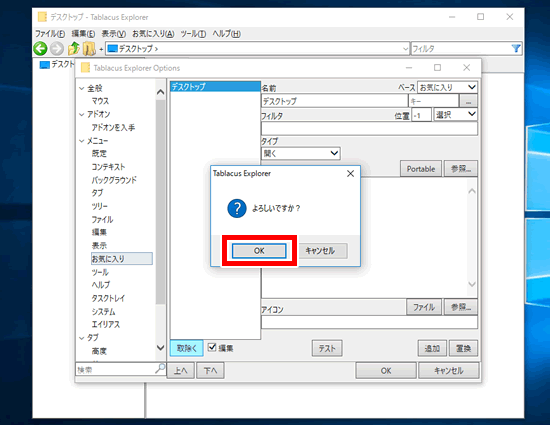This screenshot has width=550, height=425.
Task: Click the 取除く button
Action: tap(187, 348)
